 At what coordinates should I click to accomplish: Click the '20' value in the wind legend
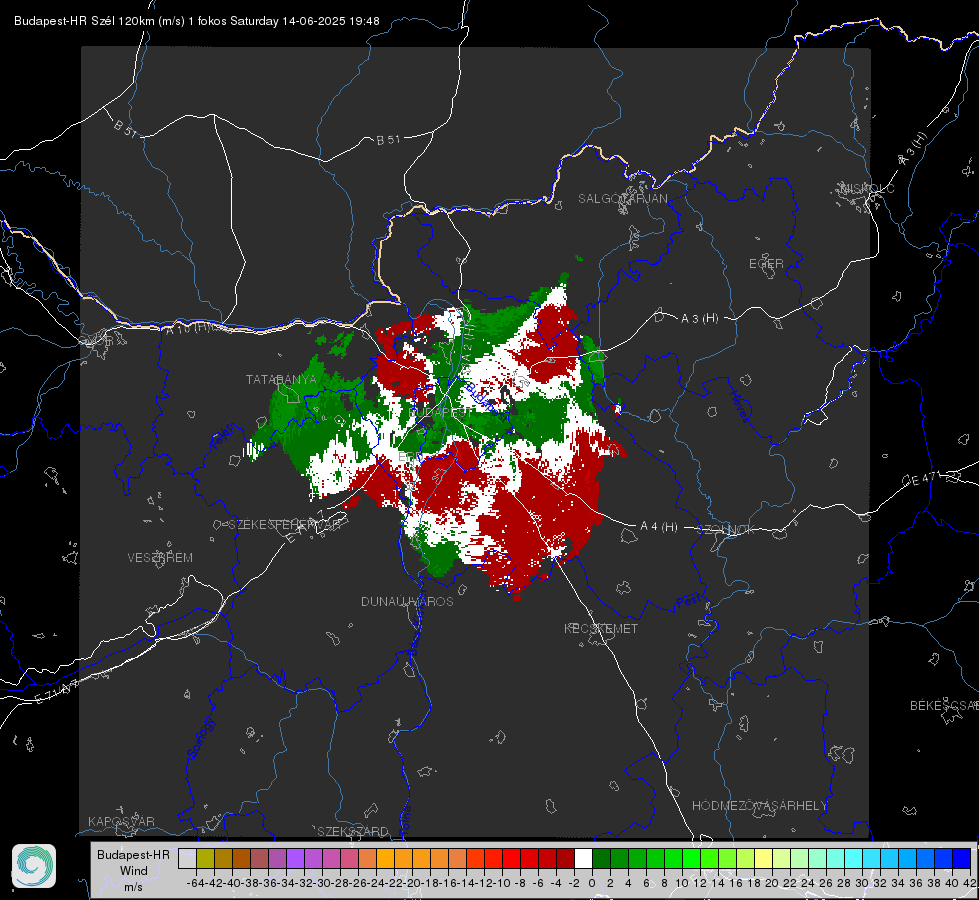click(772, 883)
